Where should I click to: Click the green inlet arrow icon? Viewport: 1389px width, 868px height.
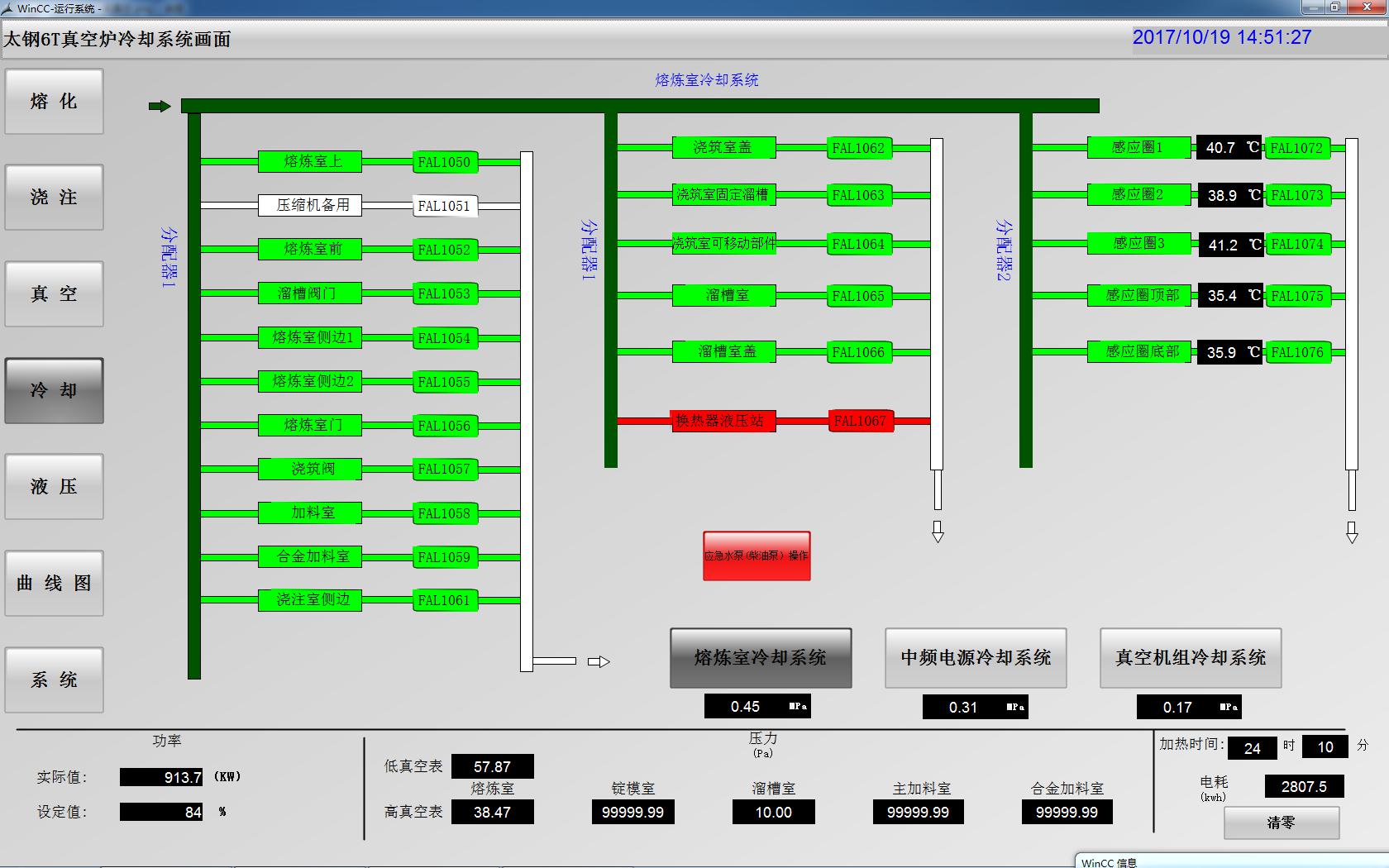[160, 106]
